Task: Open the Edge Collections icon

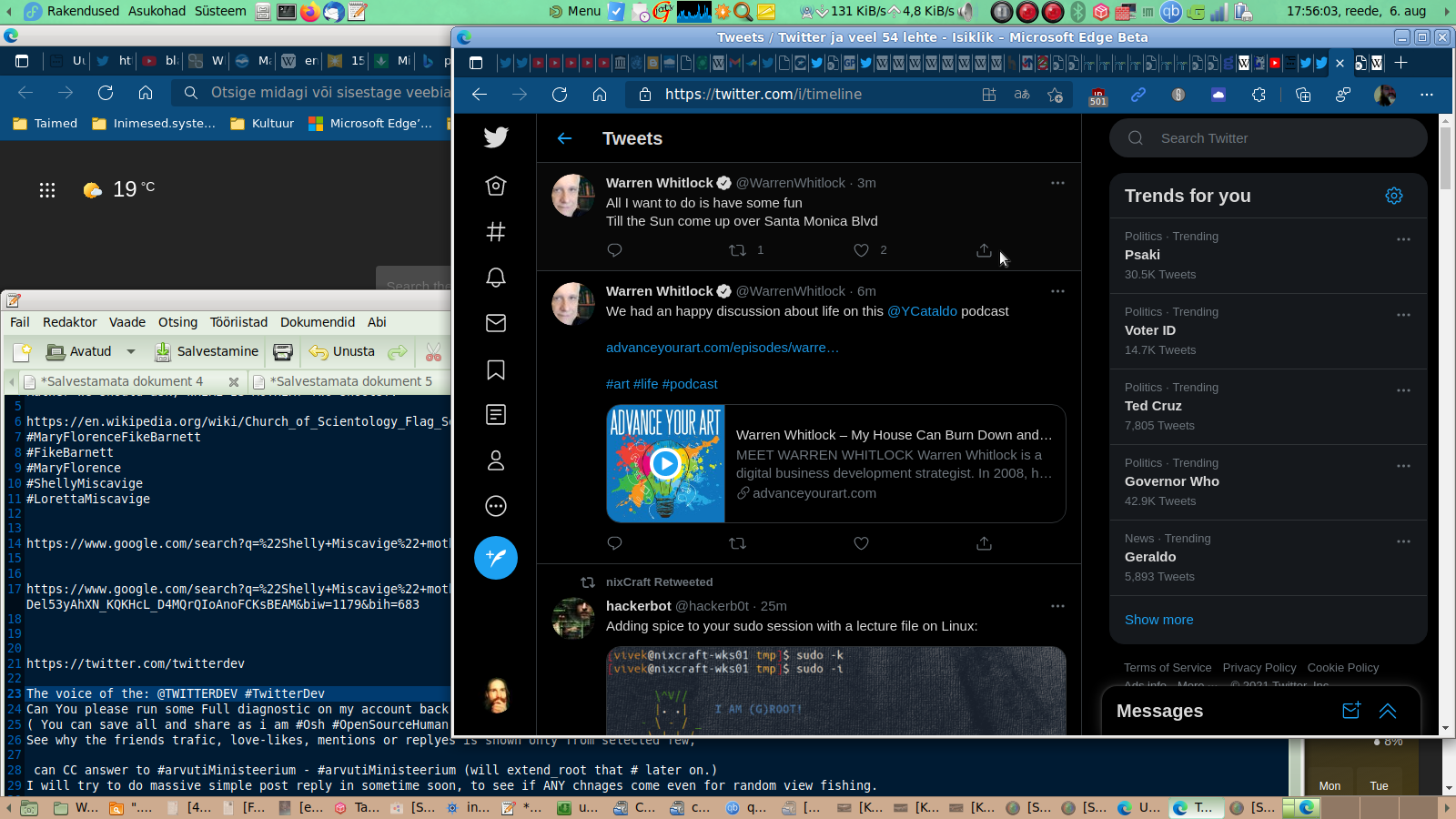Action: coord(1302,95)
